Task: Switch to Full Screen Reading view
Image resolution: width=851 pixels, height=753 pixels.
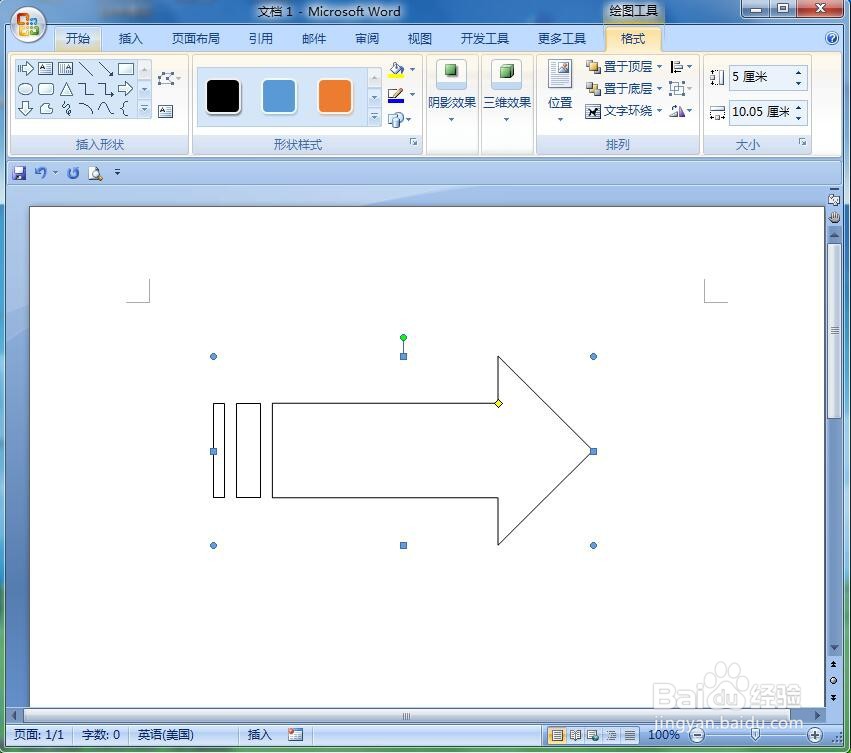Action: (x=575, y=735)
